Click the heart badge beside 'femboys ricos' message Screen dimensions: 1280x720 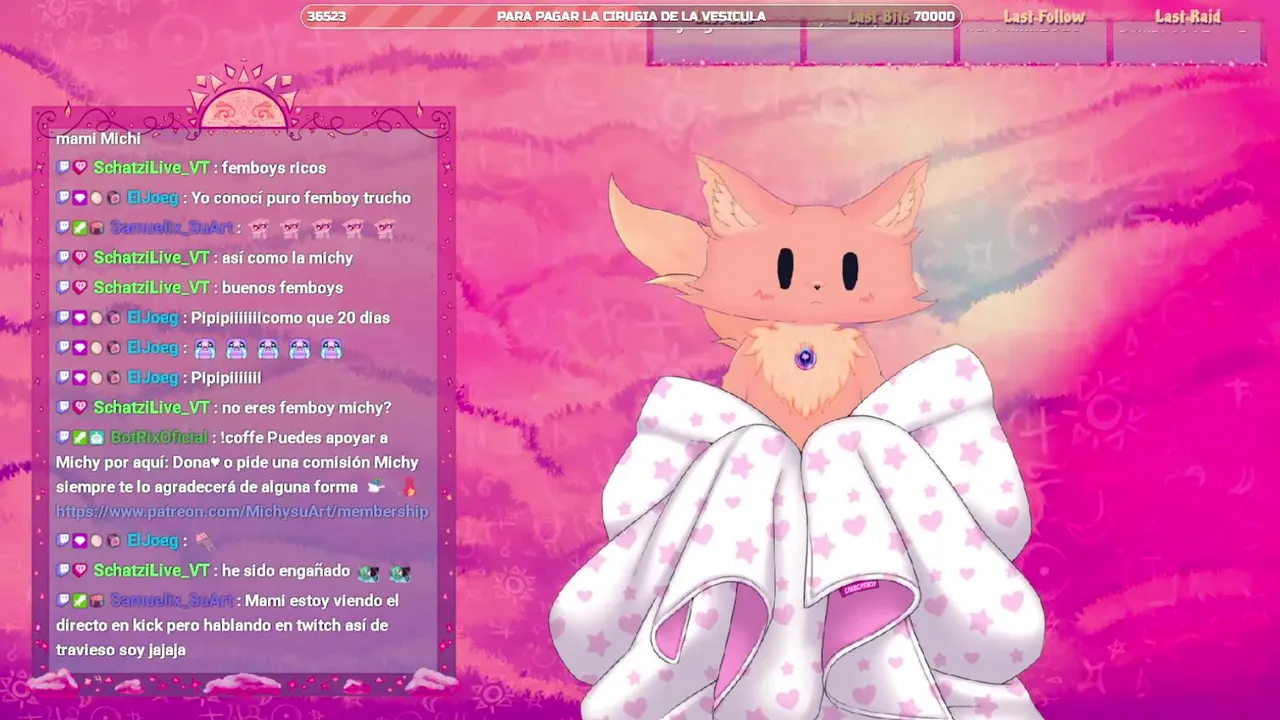pyautogui.click(x=80, y=168)
